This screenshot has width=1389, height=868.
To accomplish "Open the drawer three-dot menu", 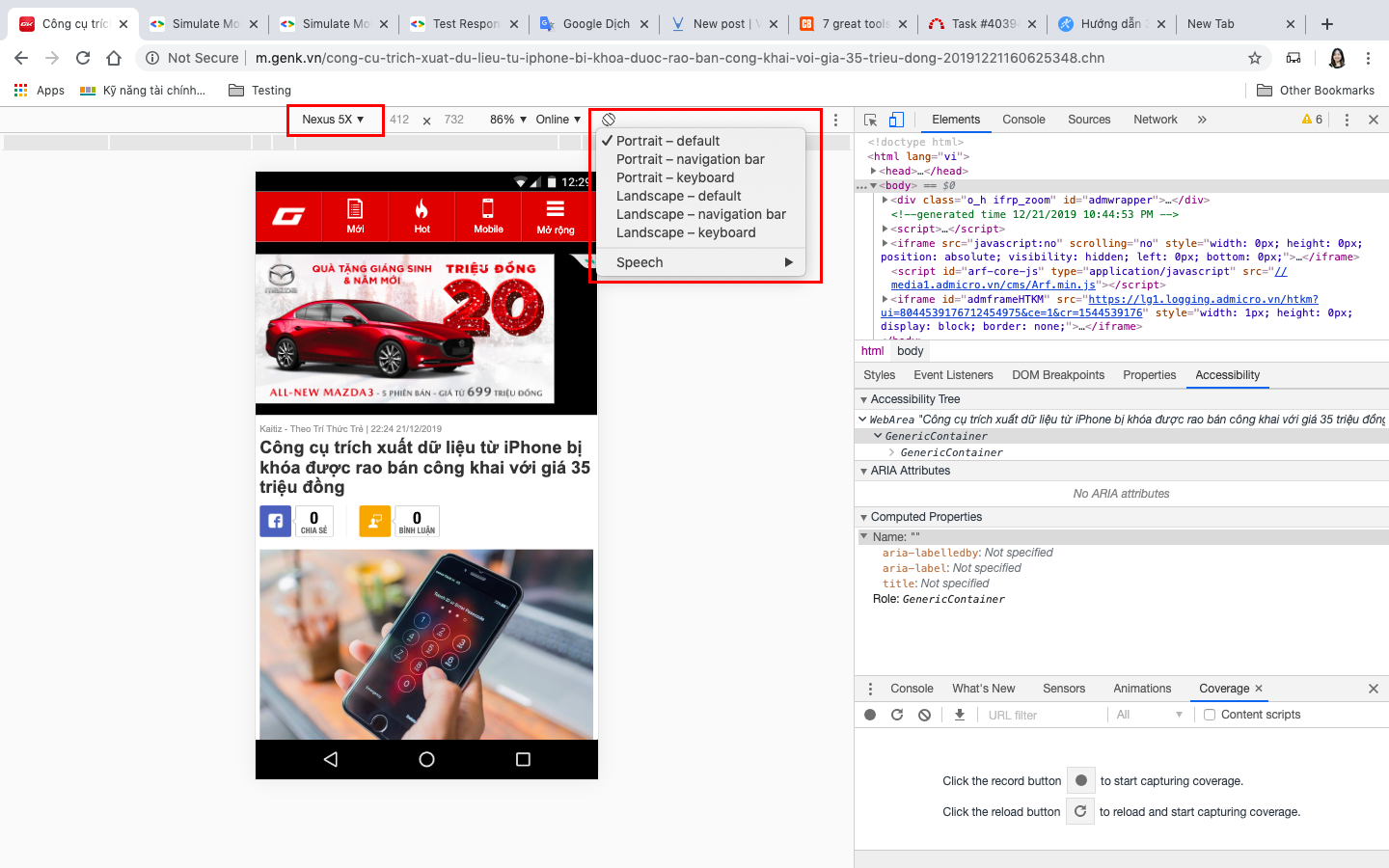I will pyautogui.click(x=870, y=689).
